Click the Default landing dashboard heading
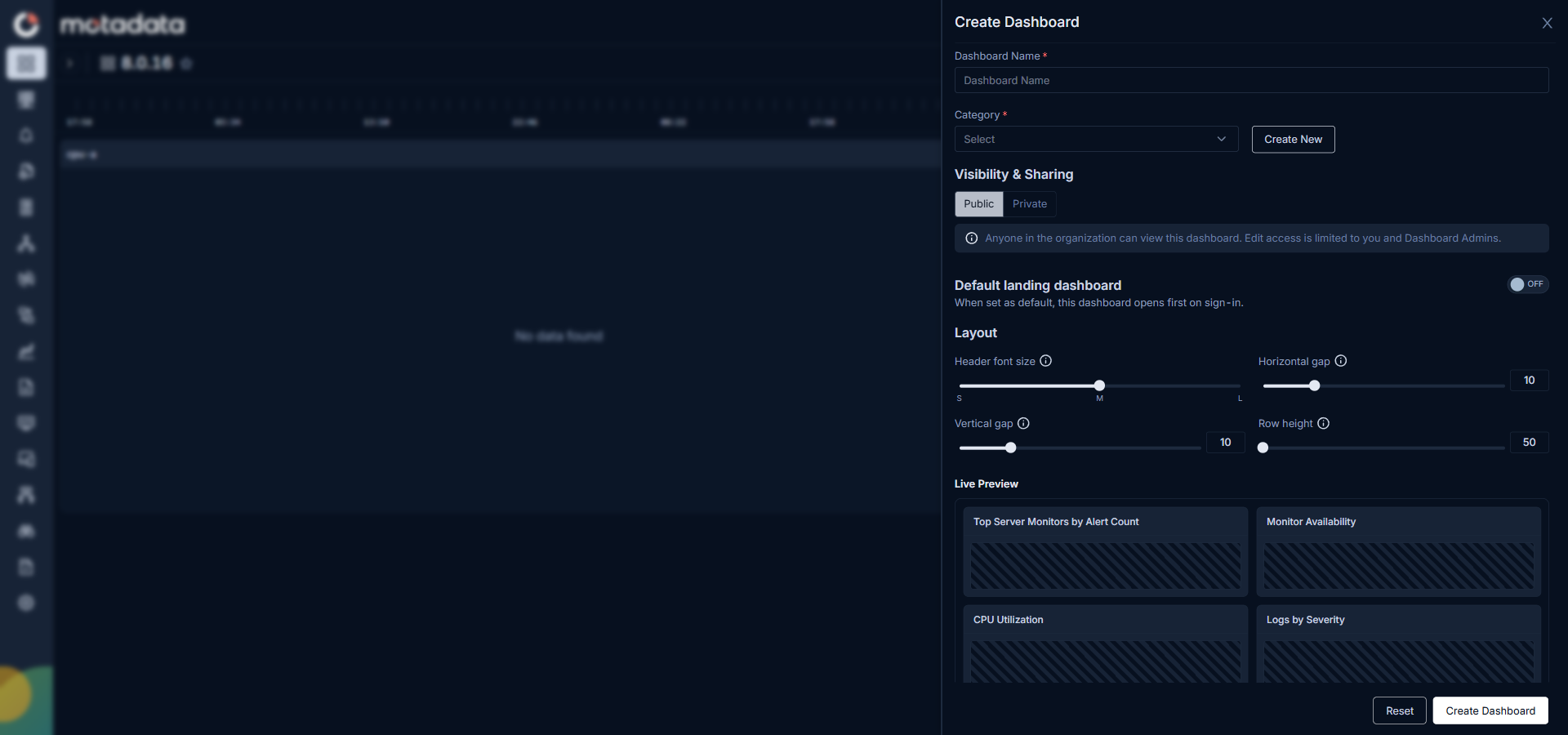 1037,285
